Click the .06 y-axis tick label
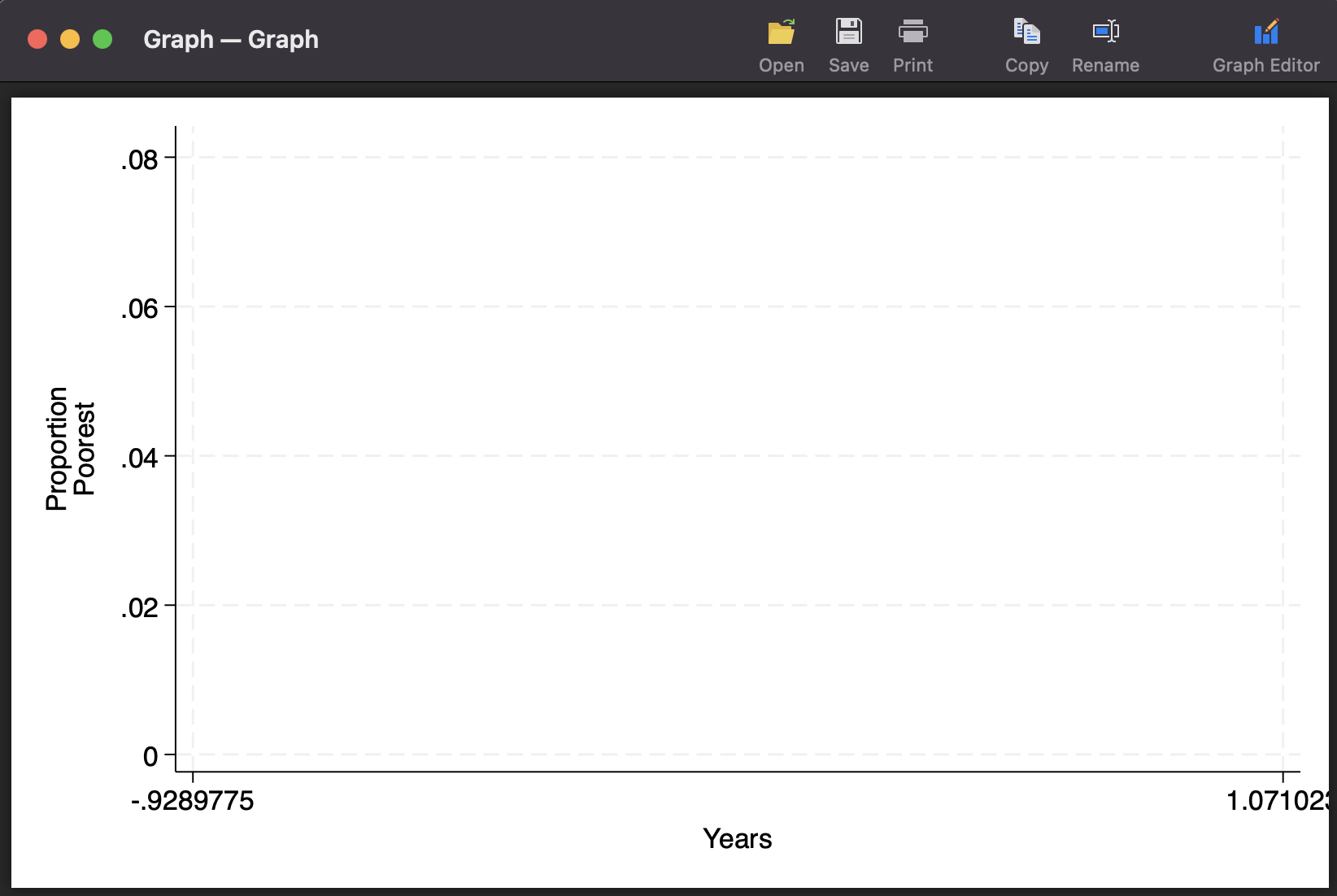1337x896 pixels. coord(139,309)
